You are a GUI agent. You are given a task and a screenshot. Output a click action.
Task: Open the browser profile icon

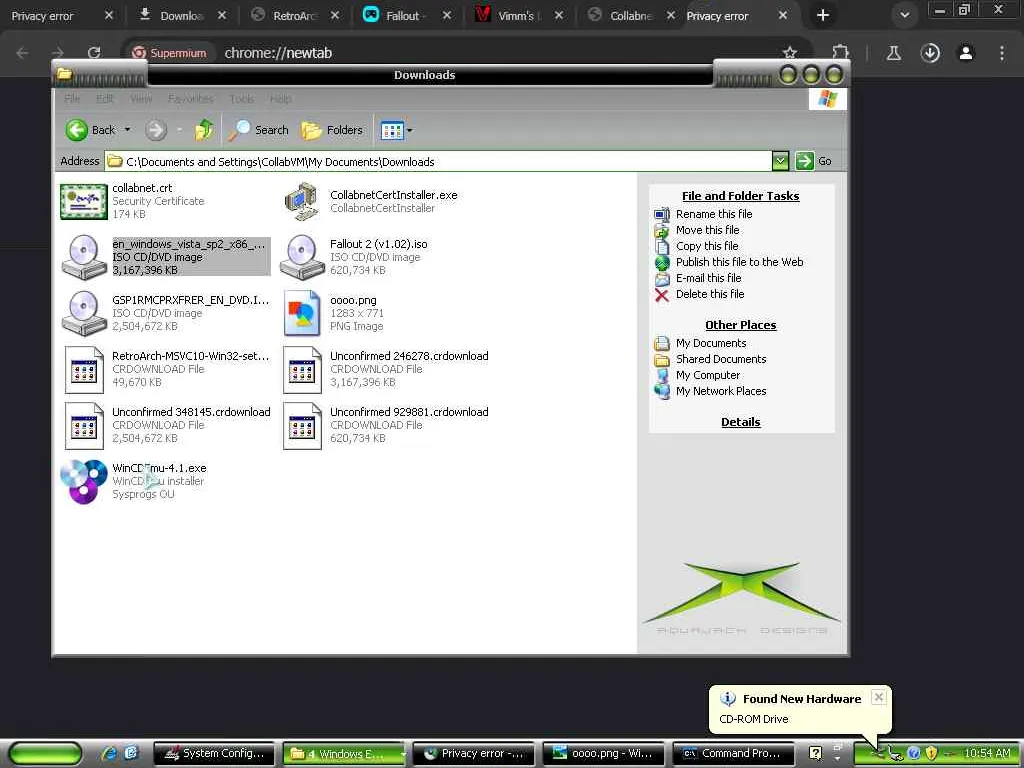(x=966, y=53)
